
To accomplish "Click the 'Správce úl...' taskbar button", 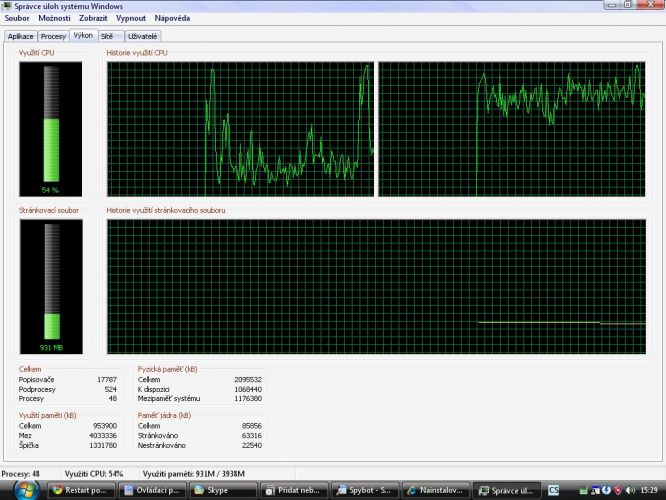I will coord(507,490).
